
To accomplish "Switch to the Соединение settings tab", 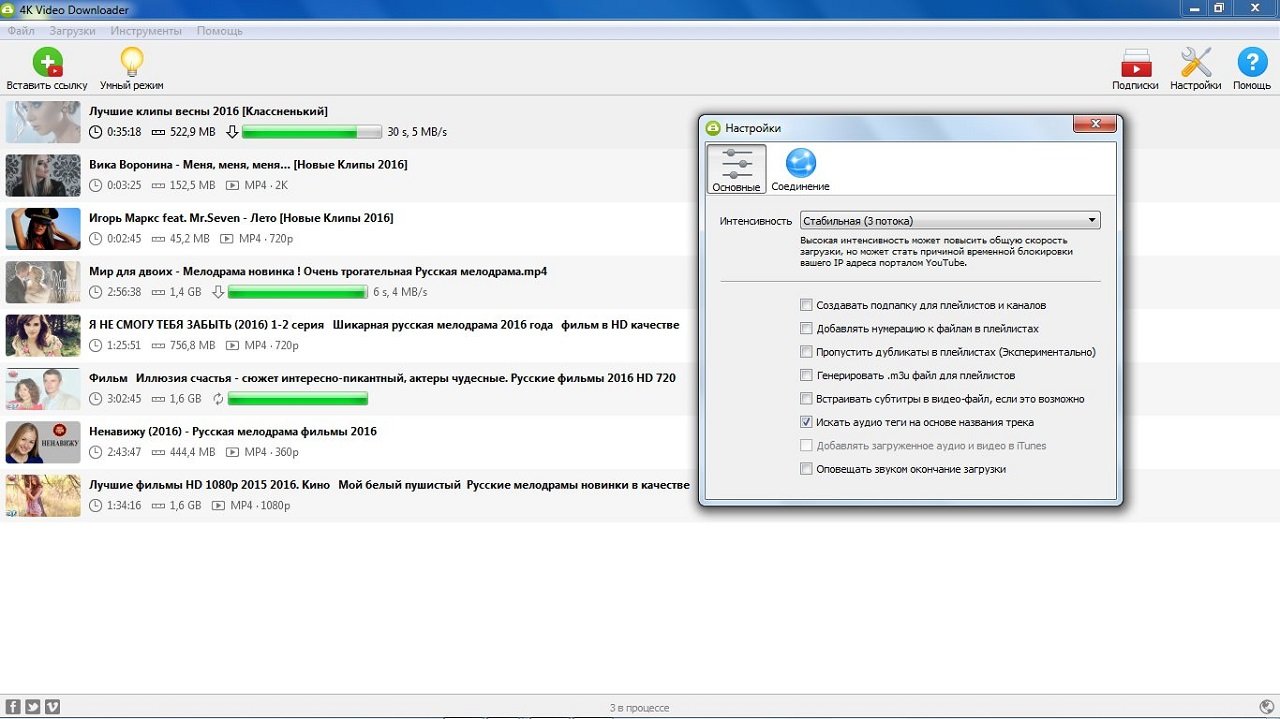I will 800,169.
